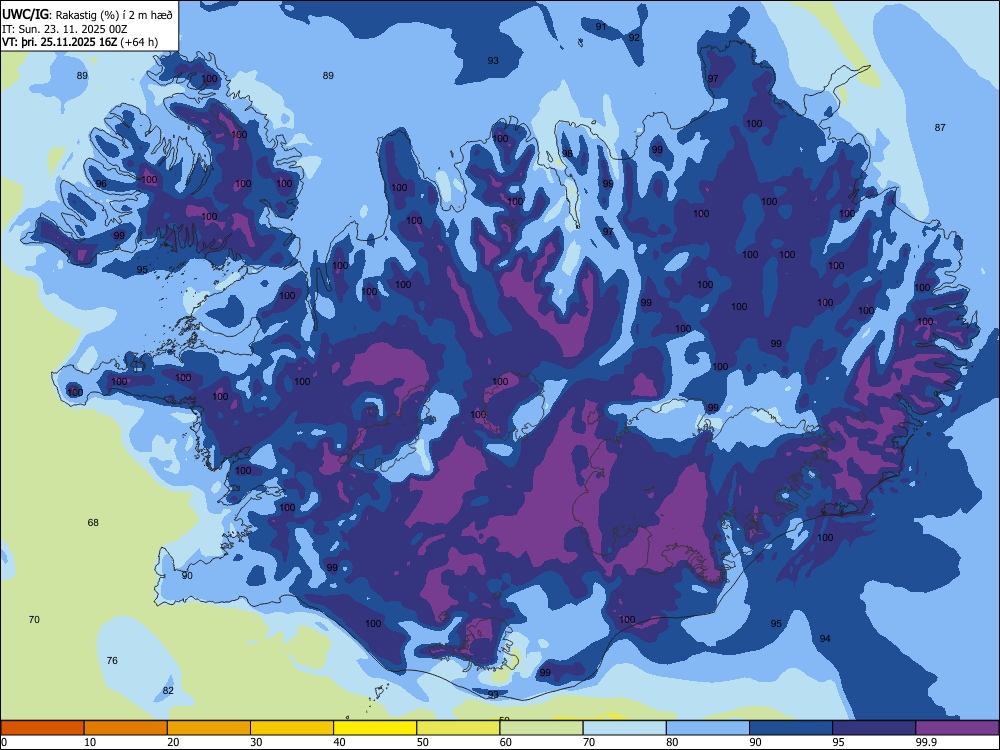
Task: Click the legend tick label 80
Action: (672, 742)
